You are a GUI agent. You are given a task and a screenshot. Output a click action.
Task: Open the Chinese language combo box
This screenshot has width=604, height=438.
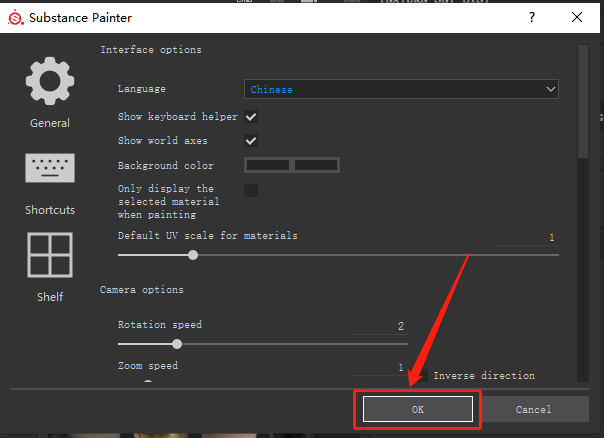[x=401, y=89]
